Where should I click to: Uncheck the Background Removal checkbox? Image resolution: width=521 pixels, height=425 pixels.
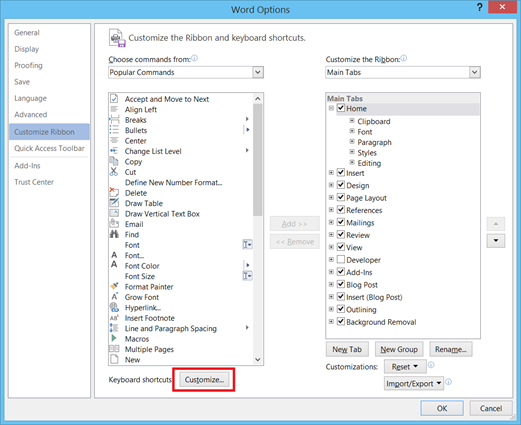click(x=341, y=322)
